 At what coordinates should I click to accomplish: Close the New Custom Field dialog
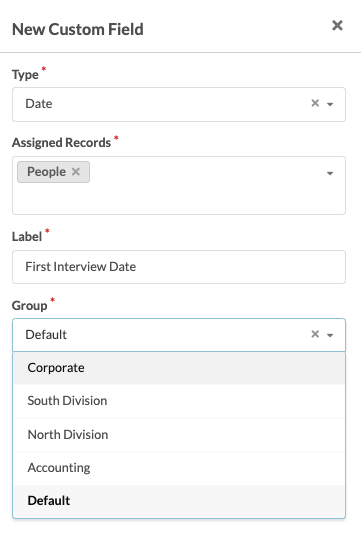coord(337,25)
